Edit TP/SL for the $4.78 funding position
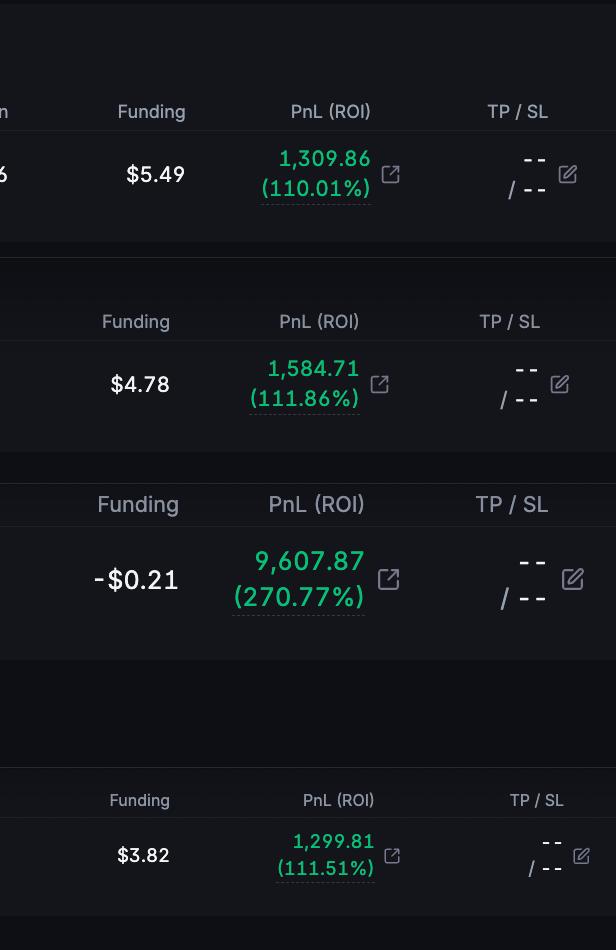 [560, 384]
